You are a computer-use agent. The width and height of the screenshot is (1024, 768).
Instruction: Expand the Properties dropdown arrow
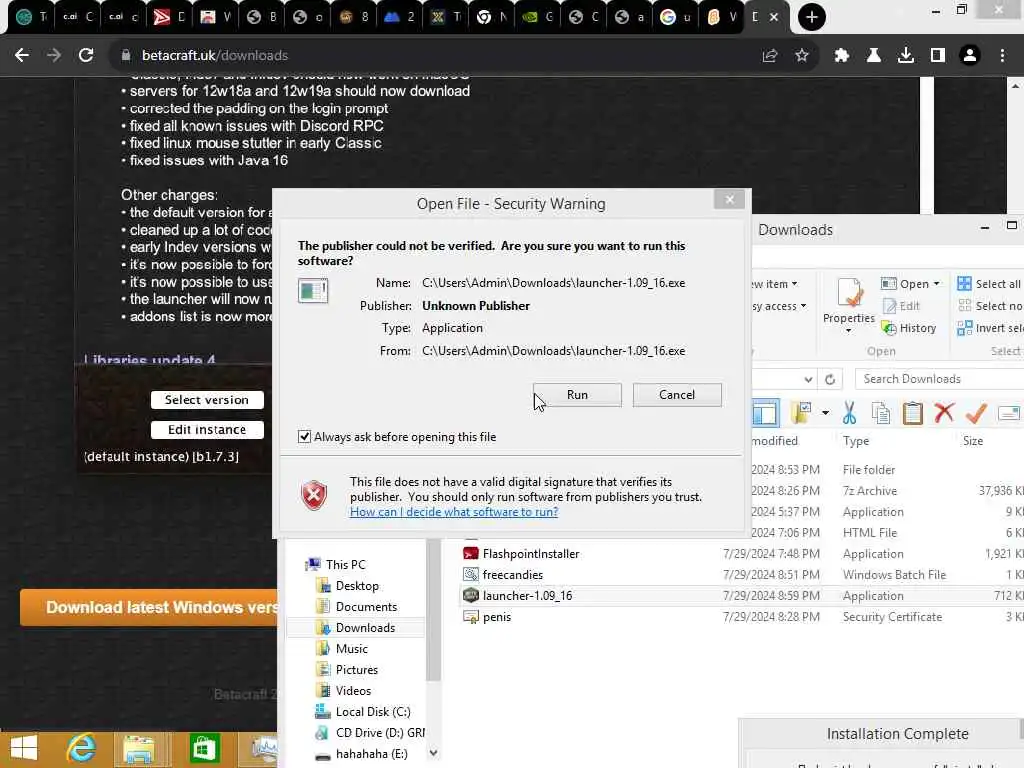[x=848, y=330]
